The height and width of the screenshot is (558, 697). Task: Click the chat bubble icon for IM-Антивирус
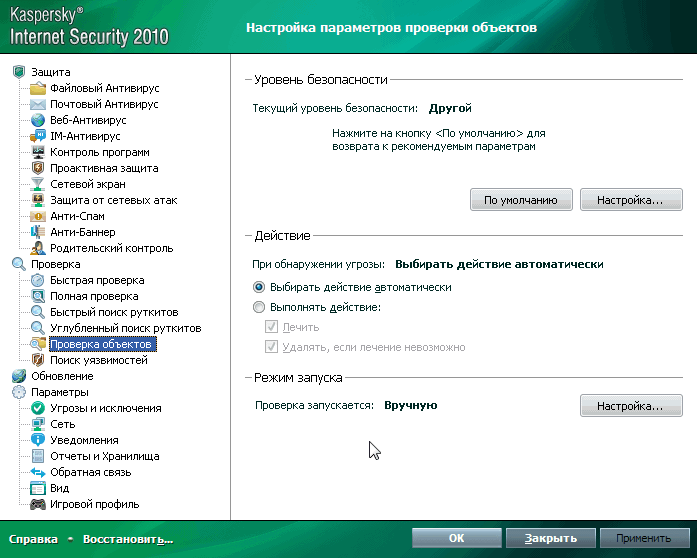coord(38,136)
